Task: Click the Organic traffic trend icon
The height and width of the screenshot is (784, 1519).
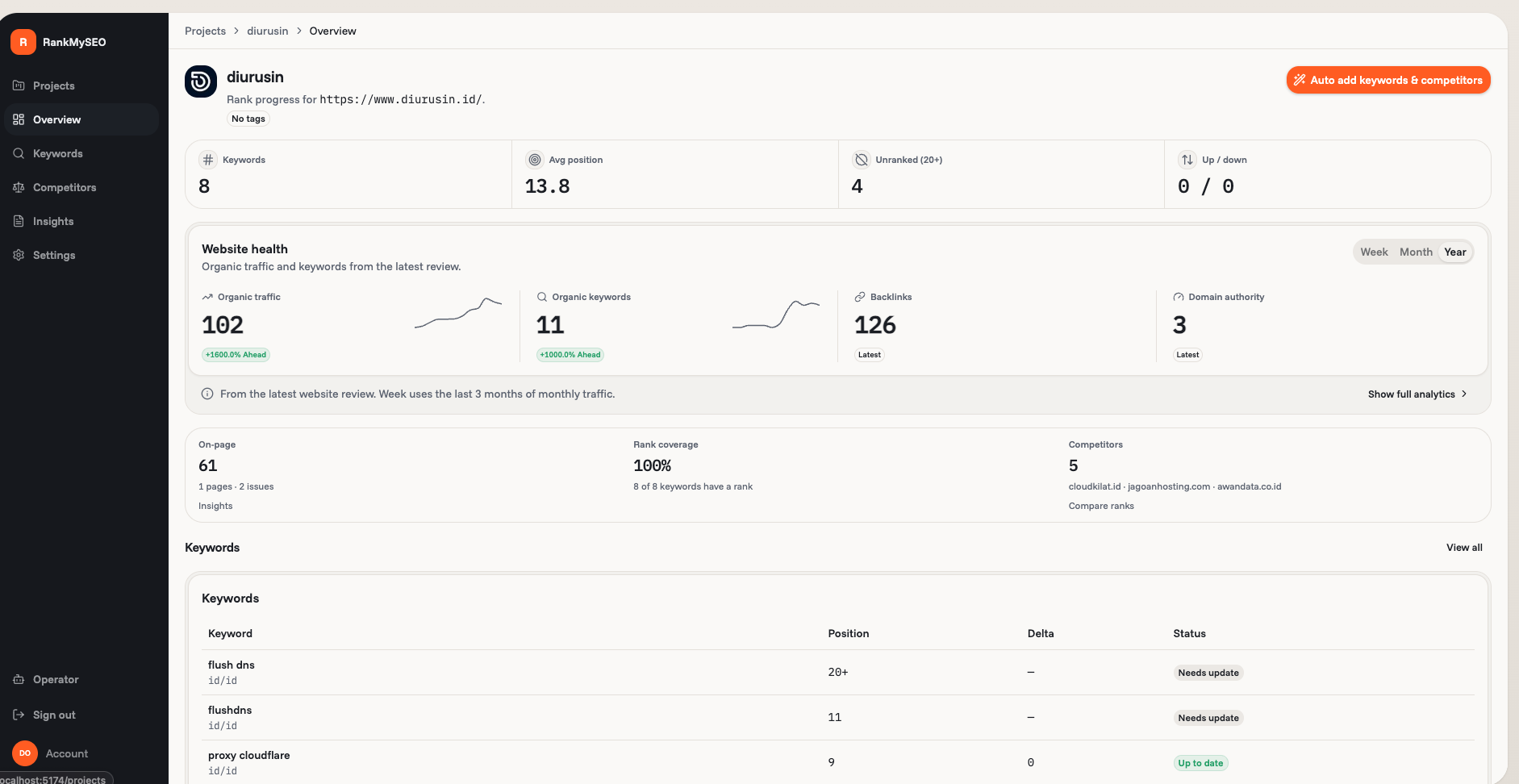Action: tap(207, 297)
